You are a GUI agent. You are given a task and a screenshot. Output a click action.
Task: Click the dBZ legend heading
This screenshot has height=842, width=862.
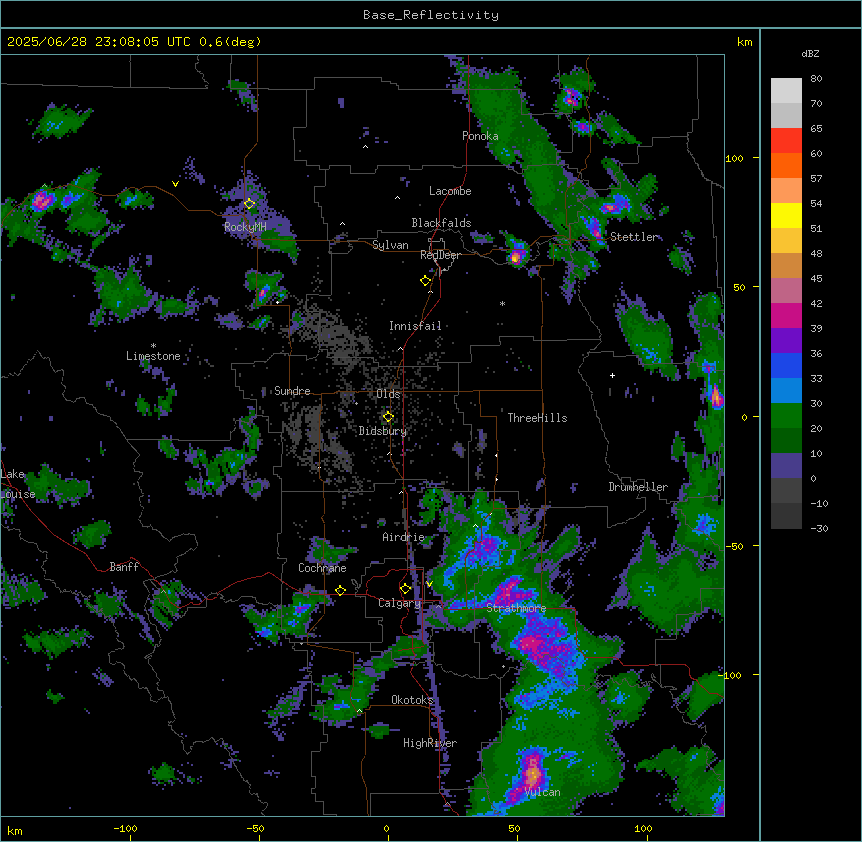(x=810, y=53)
